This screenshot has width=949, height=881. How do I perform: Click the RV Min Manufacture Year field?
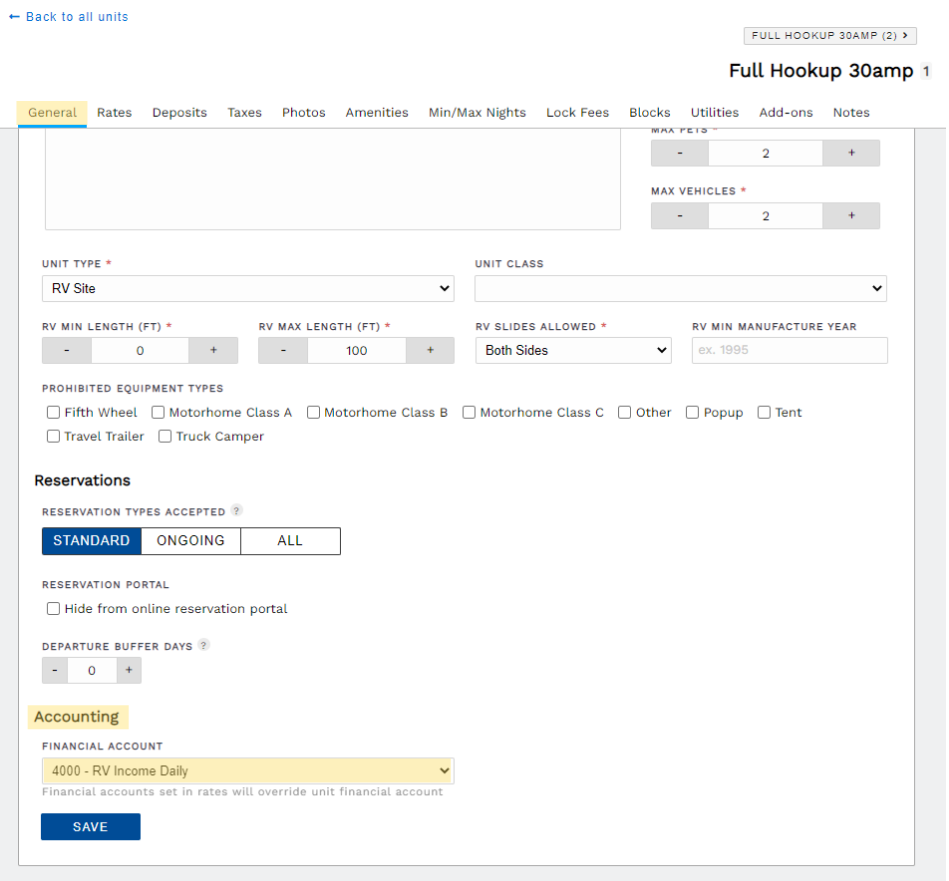pos(789,350)
